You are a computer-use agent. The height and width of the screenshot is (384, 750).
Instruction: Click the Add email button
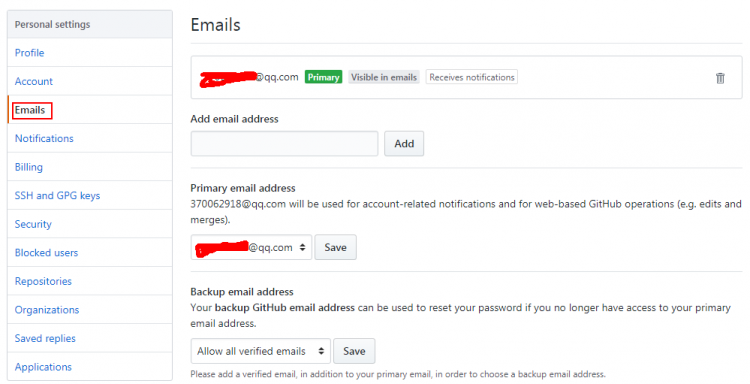pos(404,143)
